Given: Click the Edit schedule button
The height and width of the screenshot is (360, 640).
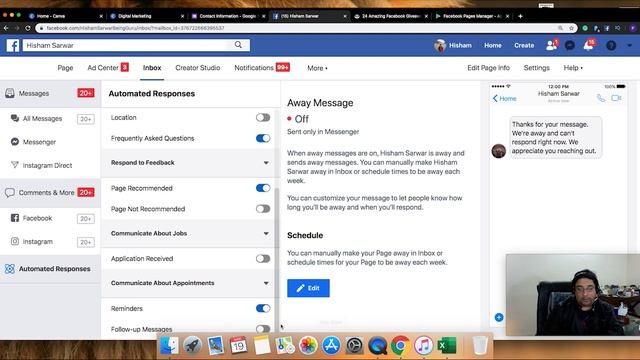Looking at the screenshot, I should coord(308,288).
